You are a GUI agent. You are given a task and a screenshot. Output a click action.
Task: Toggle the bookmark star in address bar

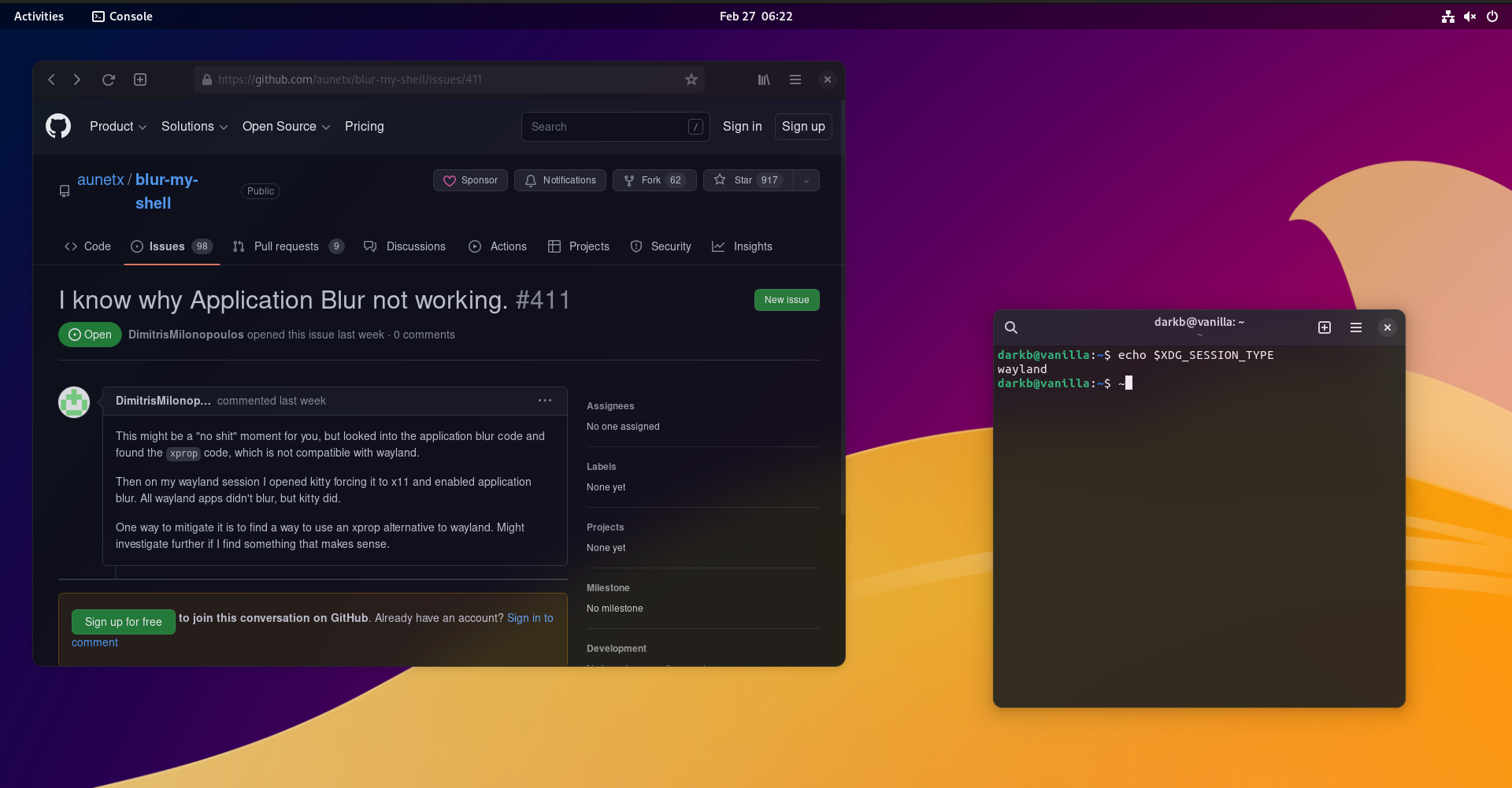[691, 79]
